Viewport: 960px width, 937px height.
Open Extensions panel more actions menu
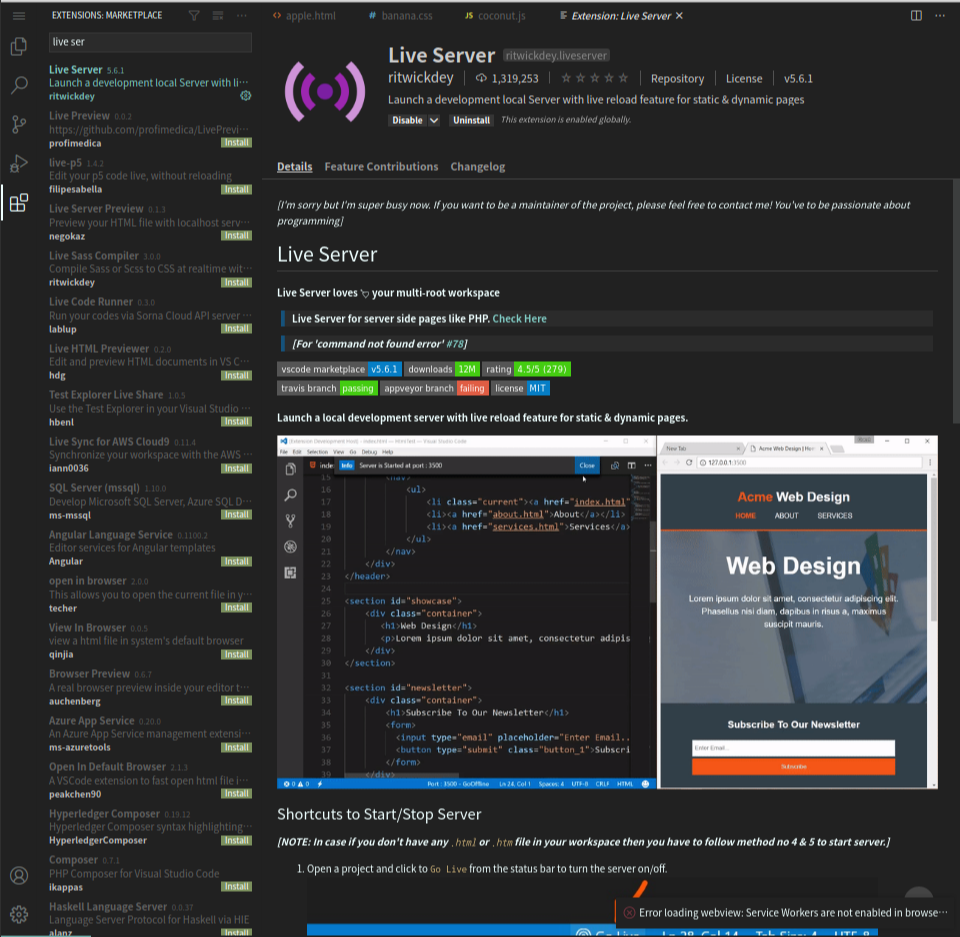[242, 16]
